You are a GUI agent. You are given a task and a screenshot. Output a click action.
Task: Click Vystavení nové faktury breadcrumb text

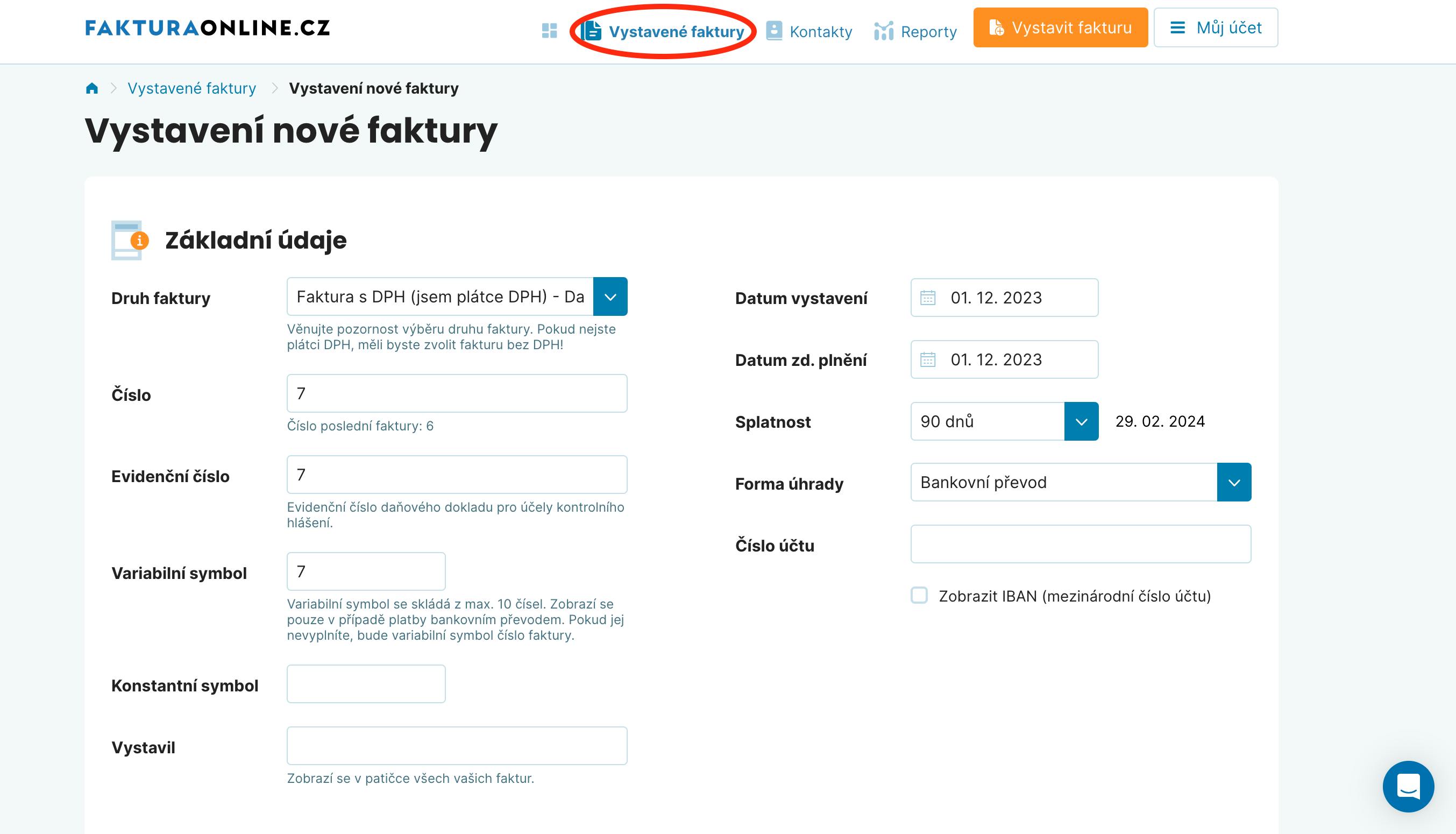373,88
